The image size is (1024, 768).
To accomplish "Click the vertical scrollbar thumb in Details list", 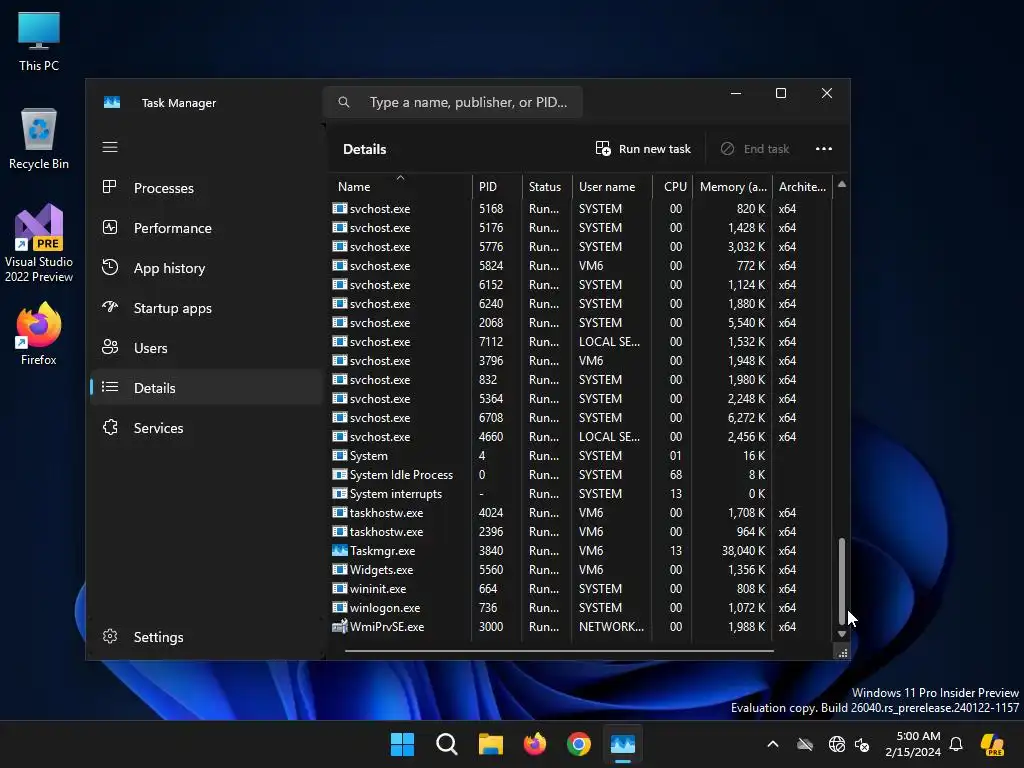I will tap(842, 581).
